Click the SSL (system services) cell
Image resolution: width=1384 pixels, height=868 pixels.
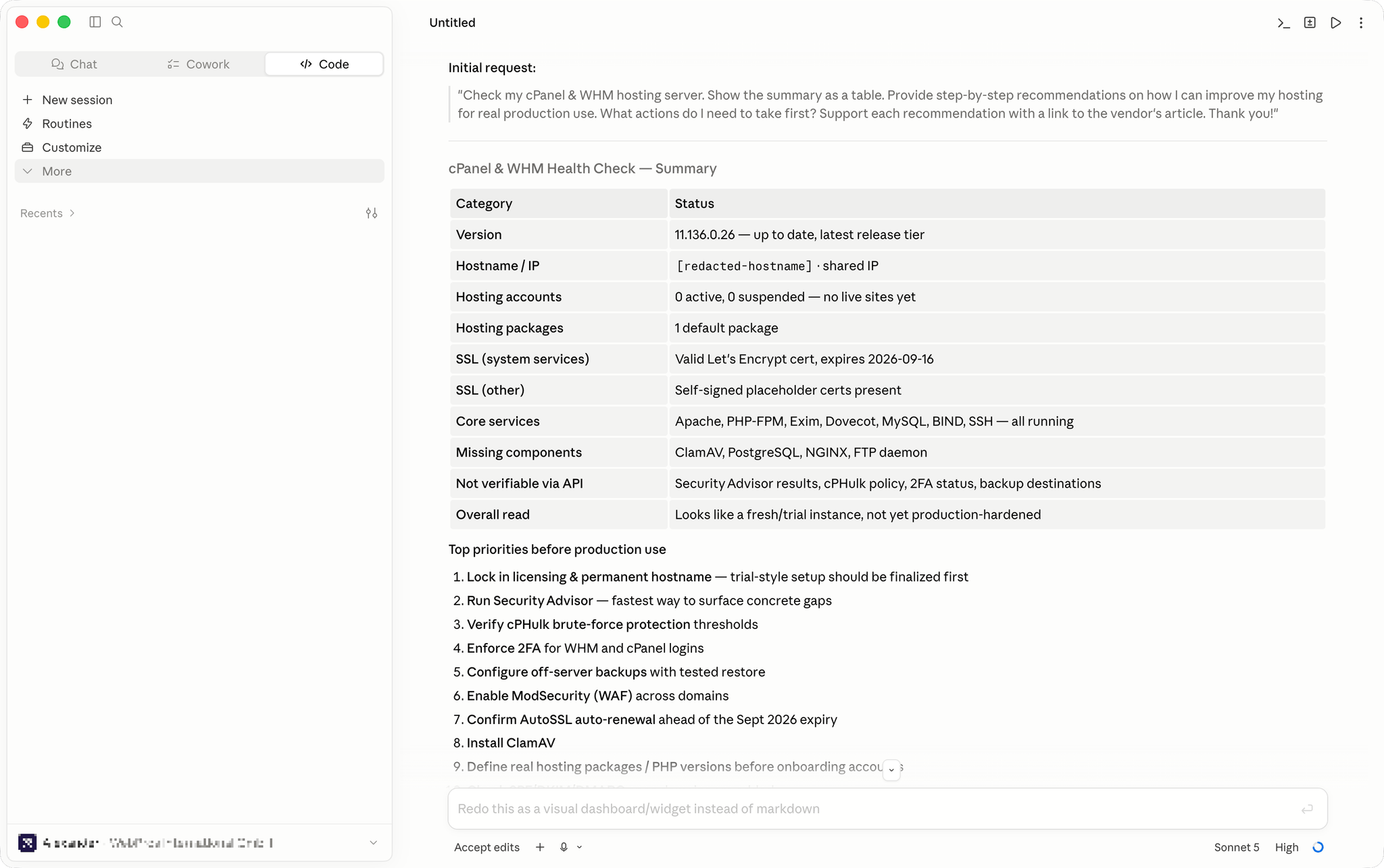pyautogui.click(x=558, y=359)
